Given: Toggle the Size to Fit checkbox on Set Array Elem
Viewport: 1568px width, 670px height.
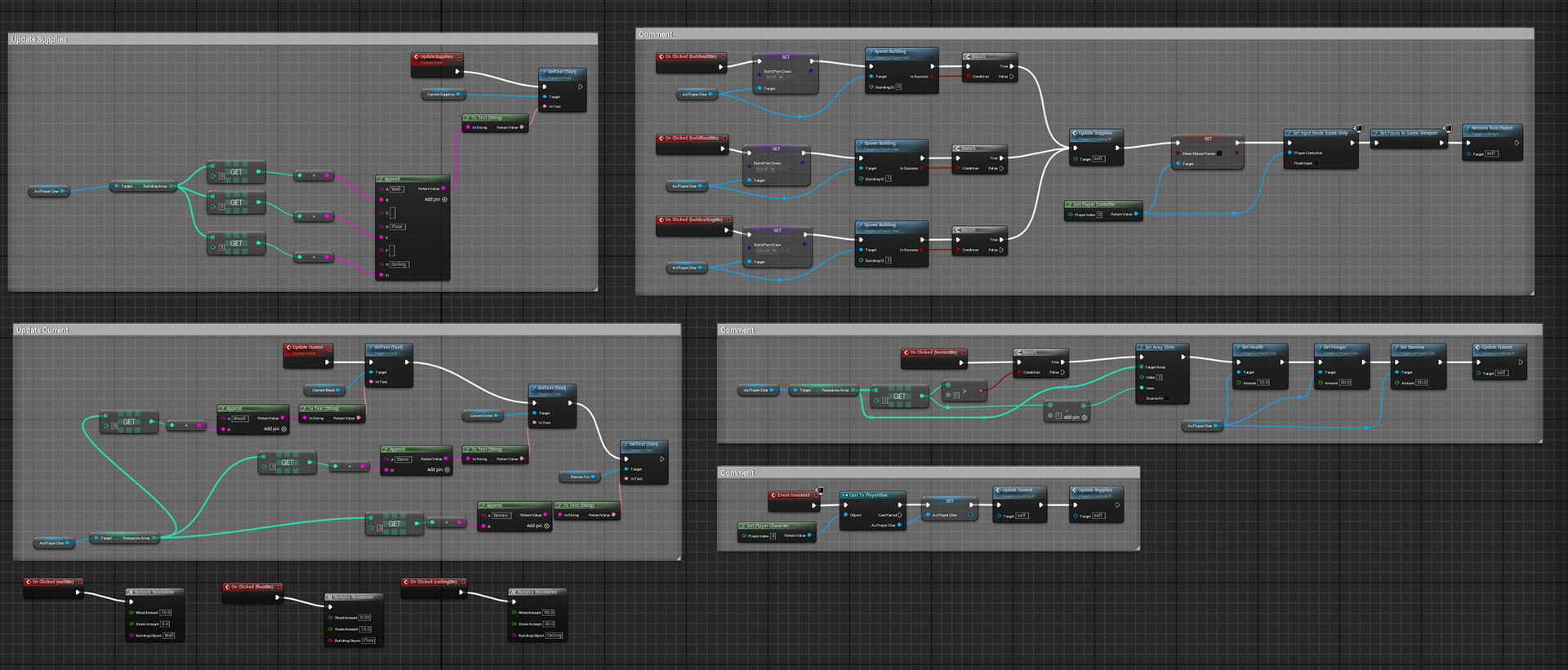Looking at the screenshot, I should 1169,398.
